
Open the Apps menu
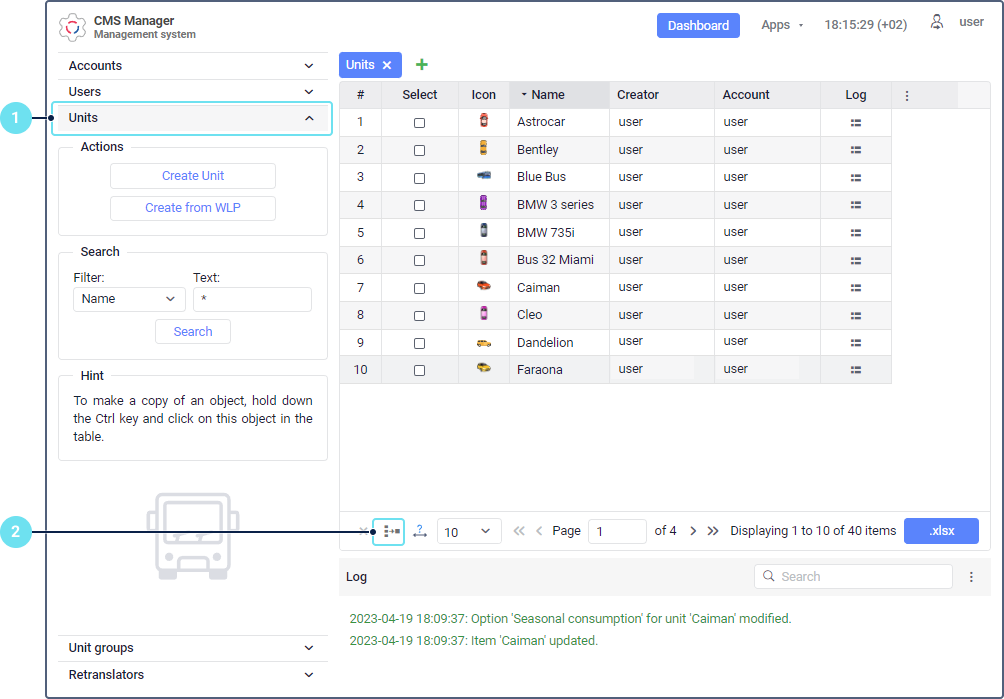[782, 25]
